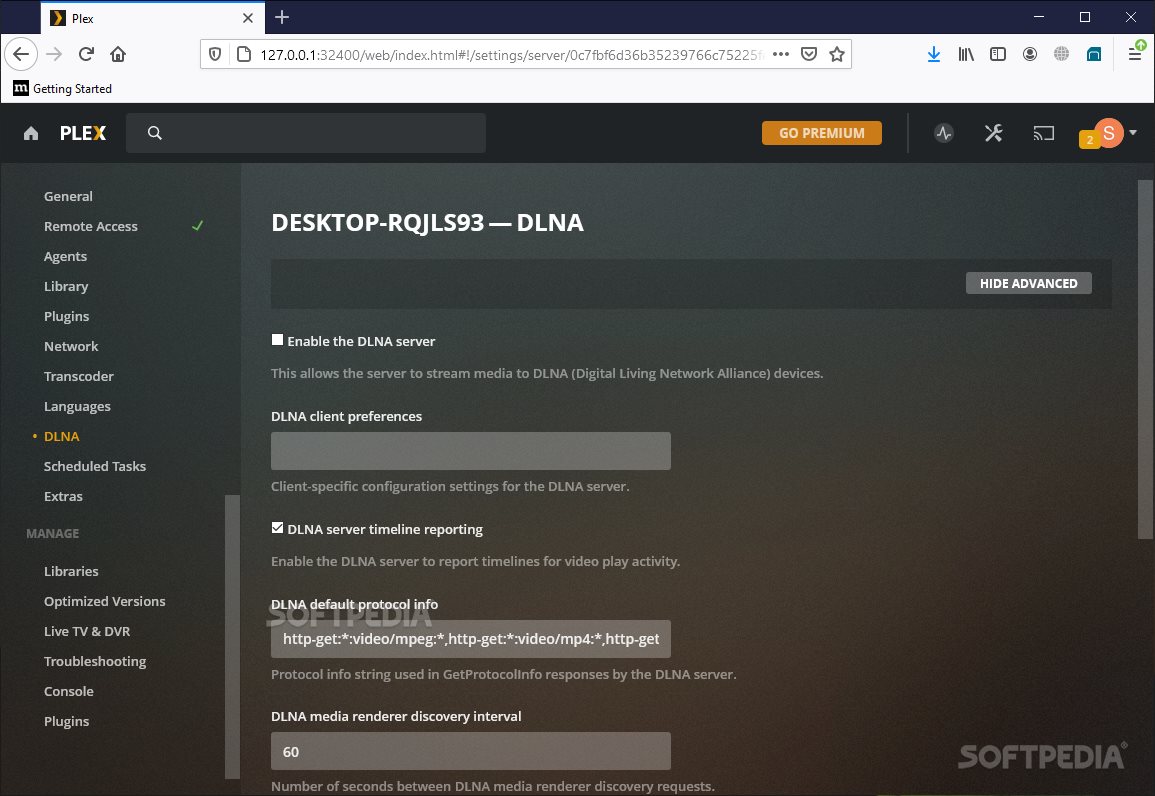Image resolution: width=1155 pixels, height=796 pixels.
Task: Open the Getting Started bookmark
Action: point(63,88)
